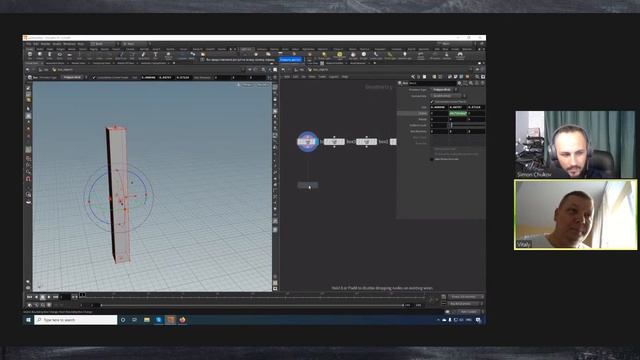Open File Explorer from the taskbar
This screenshot has width=640, height=360.
click(x=147, y=320)
